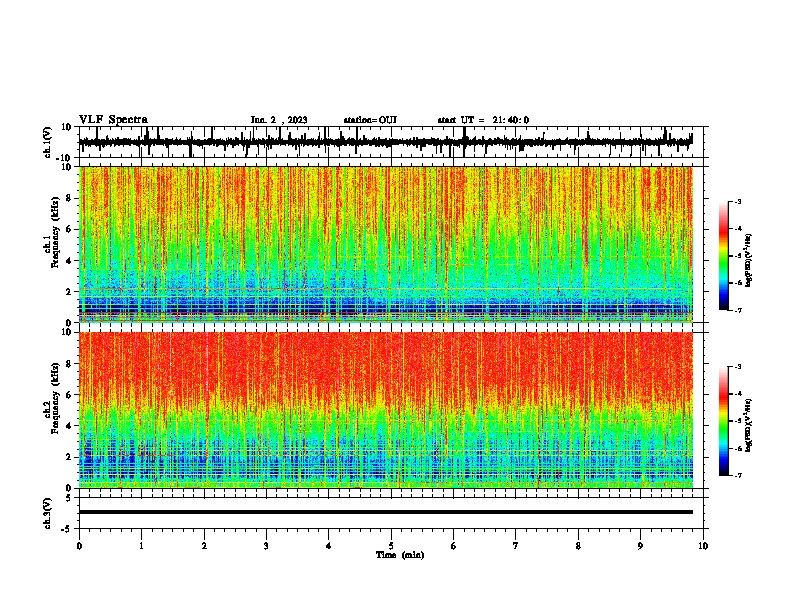Viewport: 792px width, 612px height.
Task: Click inside the ch.1 frequency spectrogram
Action: (x=385, y=244)
